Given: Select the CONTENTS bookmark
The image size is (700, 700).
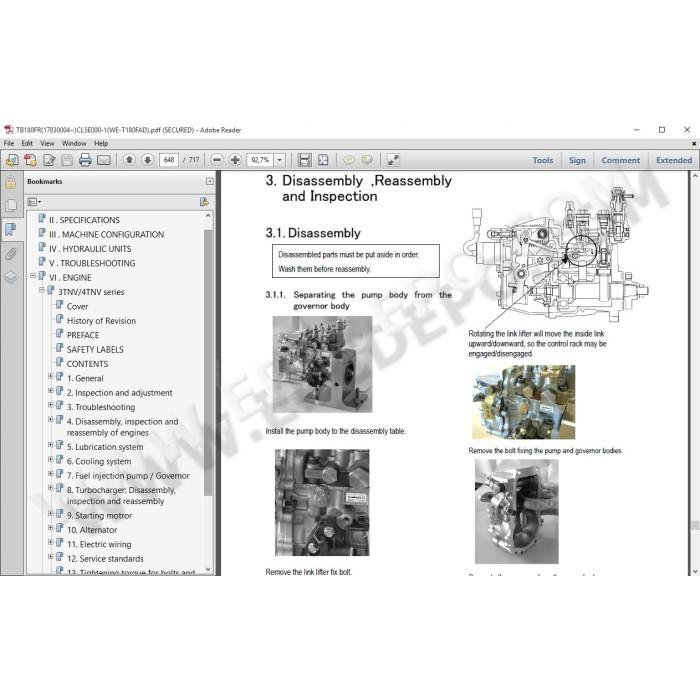Looking at the screenshot, I should tap(88, 364).
